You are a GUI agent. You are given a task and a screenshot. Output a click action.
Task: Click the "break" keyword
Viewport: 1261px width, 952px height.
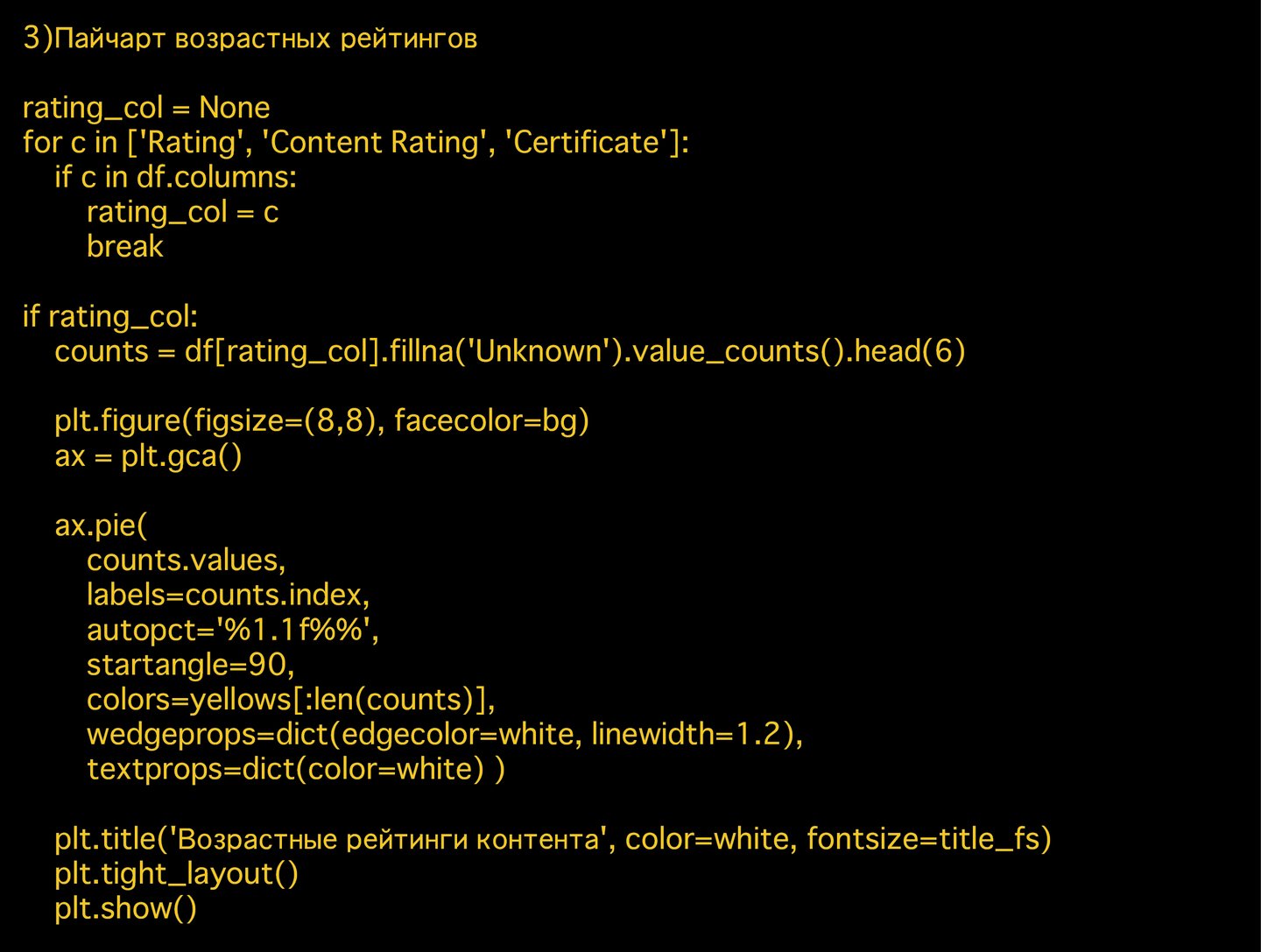[124, 247]
